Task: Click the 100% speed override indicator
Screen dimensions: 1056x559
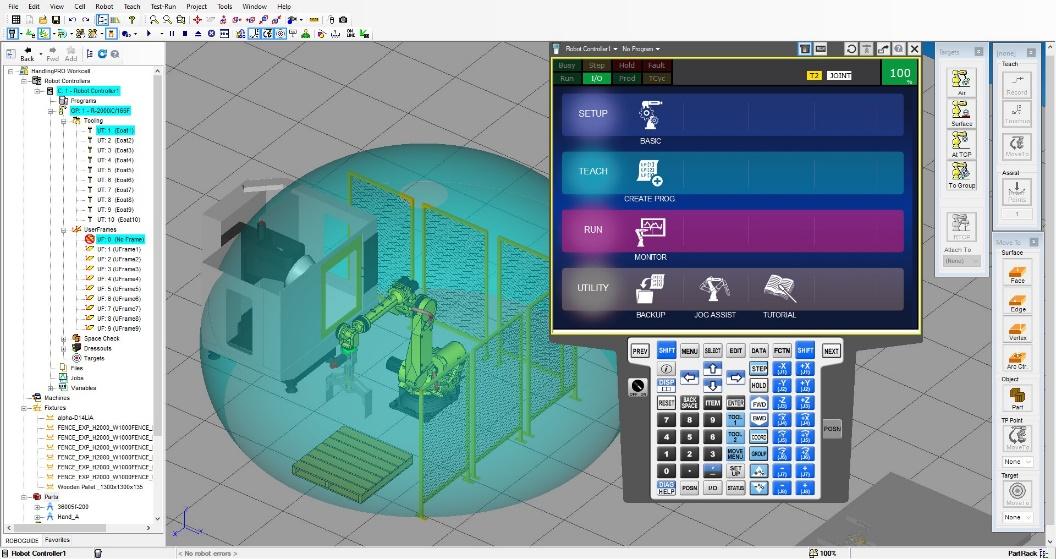Action: pyautogui.click(x=900, y=73)
